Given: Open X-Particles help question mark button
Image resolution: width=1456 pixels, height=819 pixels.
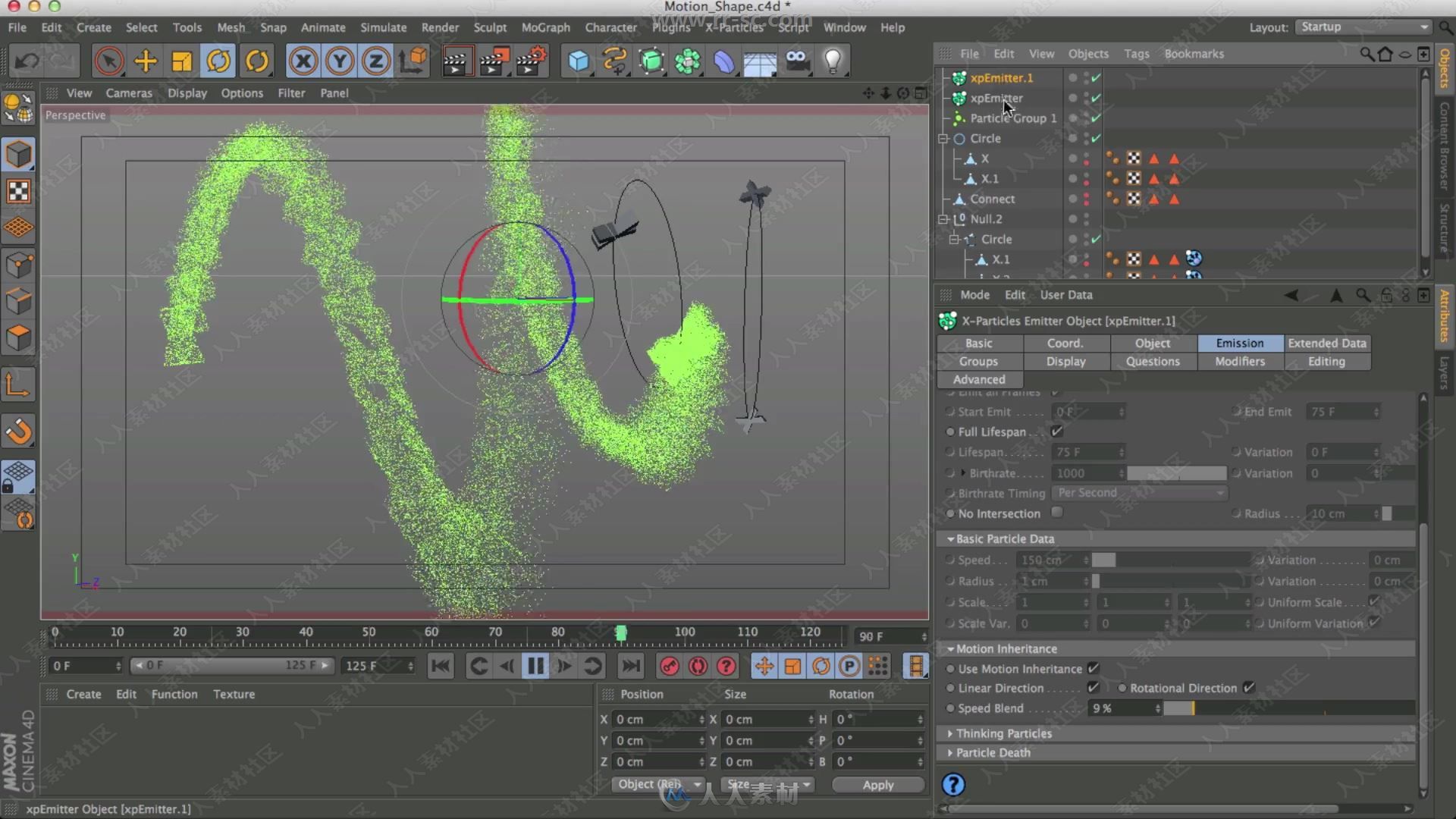Looking at the screenshot, I should pyautogui.click(x=953, y=784).
